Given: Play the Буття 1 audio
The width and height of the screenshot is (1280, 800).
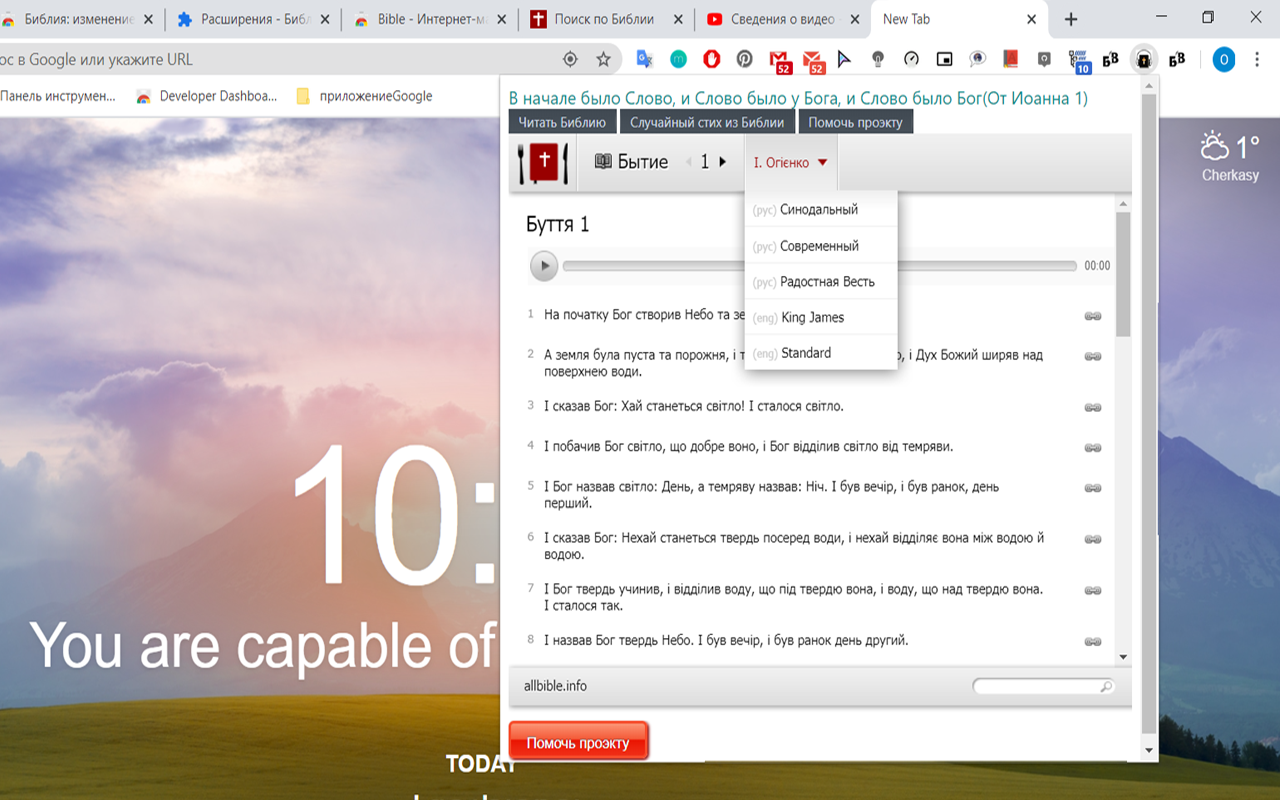Looking at the screenshot, I should pos(544,266).
